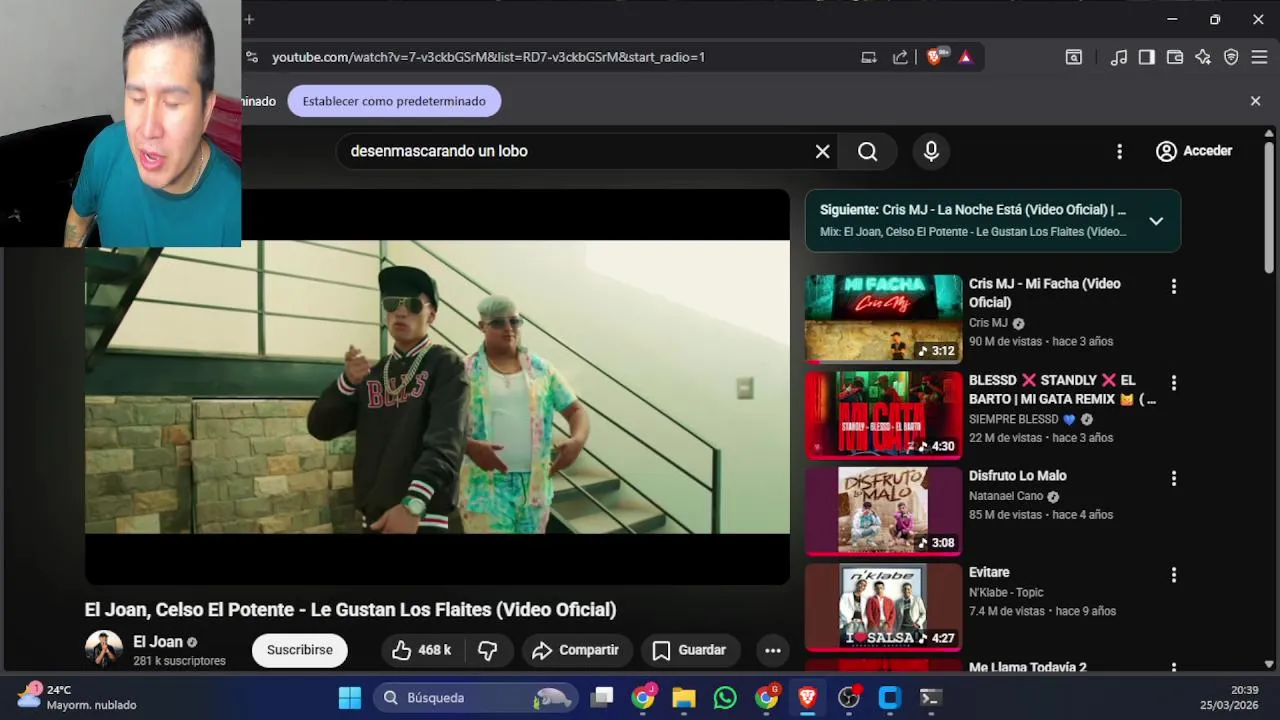The height and width of the screenshot is (720, 1280).
Task: Click the Disfruto Lo Malo title
Action: [x=1017, y=476]
